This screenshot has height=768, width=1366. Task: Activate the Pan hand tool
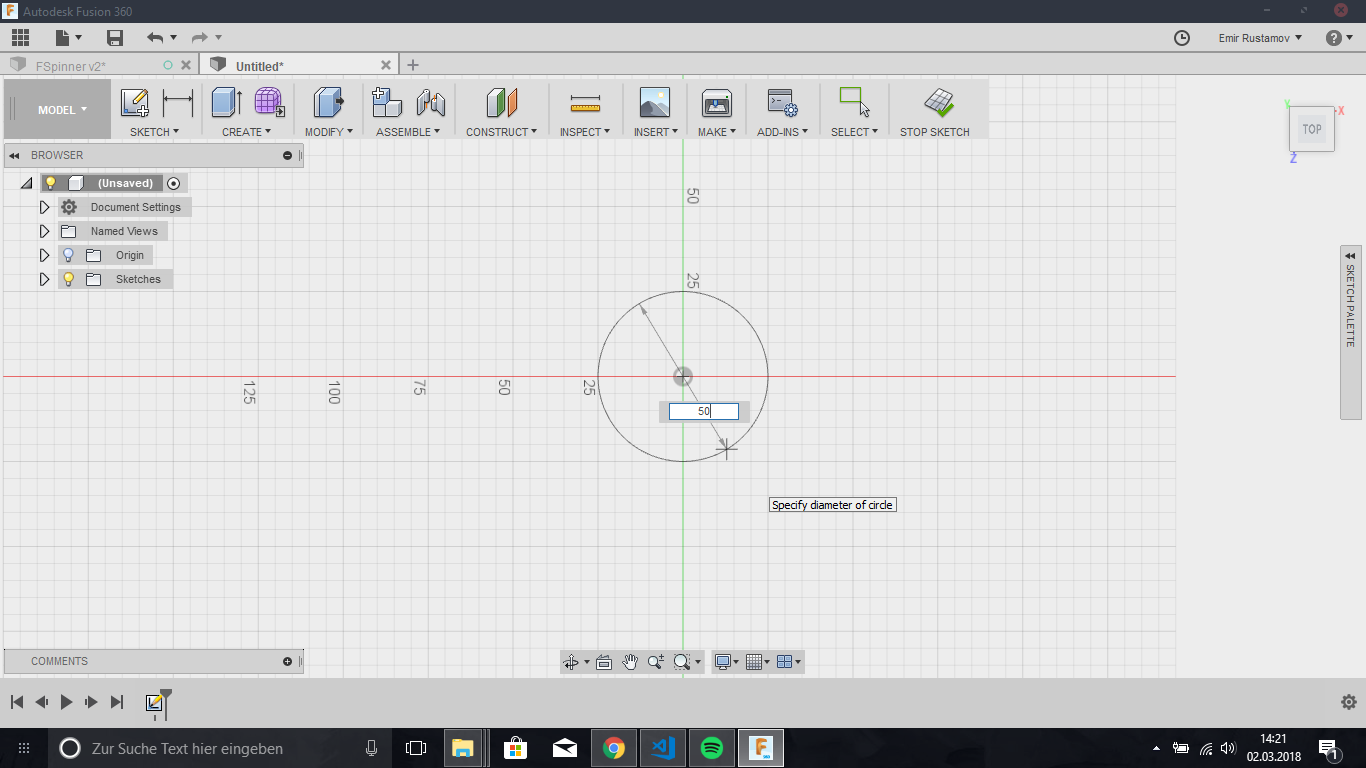pos(630,662)
